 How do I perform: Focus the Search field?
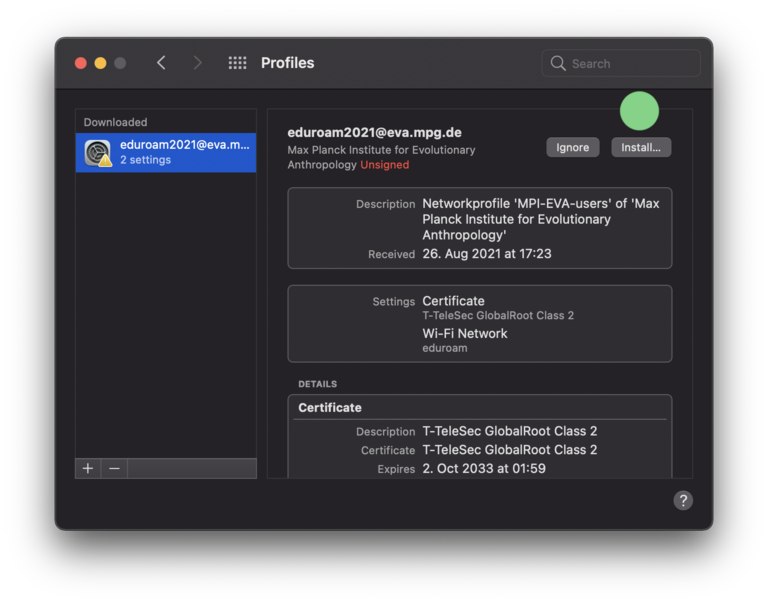click(621, 63)
